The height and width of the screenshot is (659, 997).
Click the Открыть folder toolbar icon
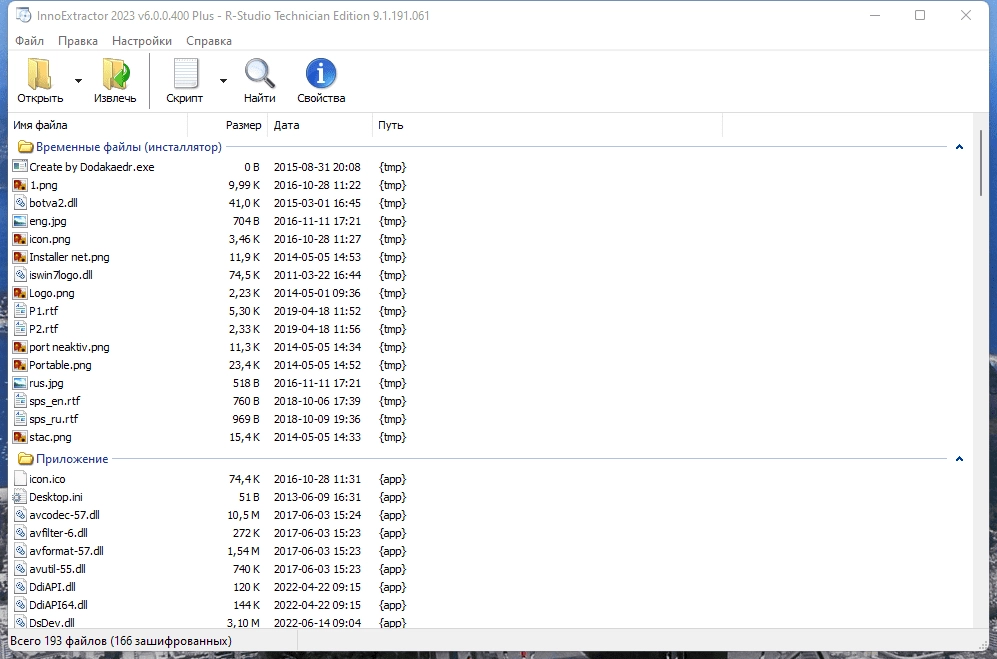(x=39, y=74)
